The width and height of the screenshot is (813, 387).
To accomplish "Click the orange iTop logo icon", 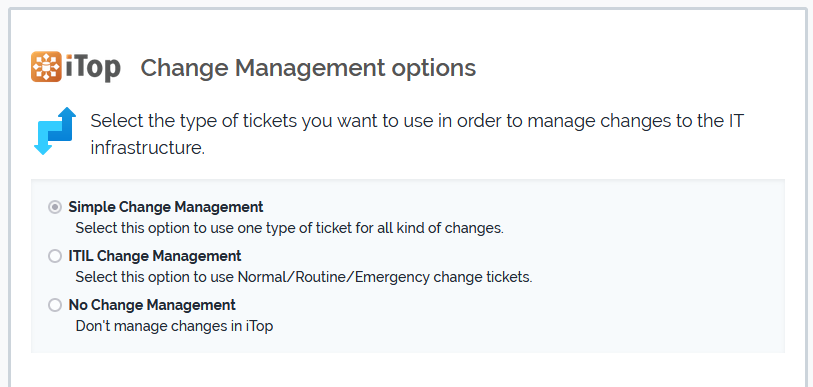I will click(x=46, y=66).
